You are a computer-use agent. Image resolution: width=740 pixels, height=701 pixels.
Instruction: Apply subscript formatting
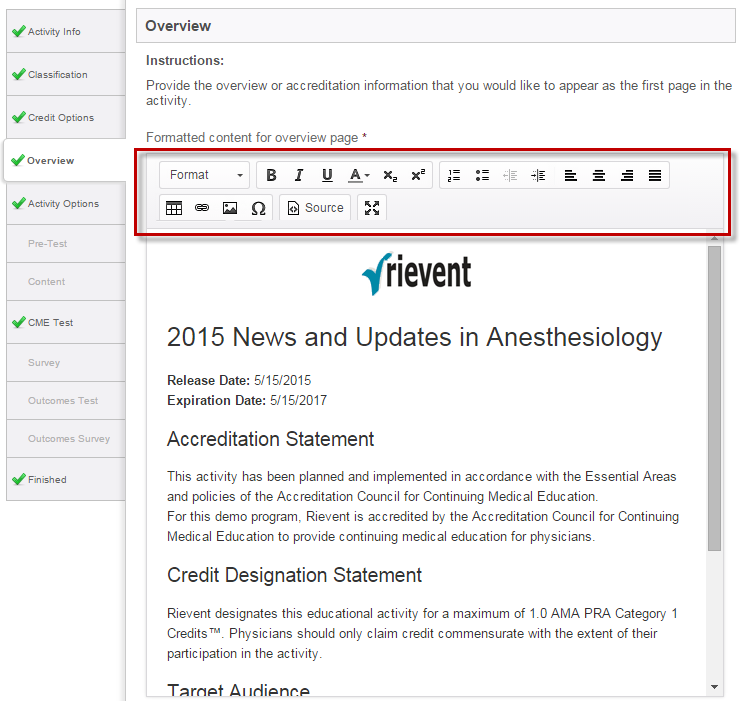tap(390, 175)
